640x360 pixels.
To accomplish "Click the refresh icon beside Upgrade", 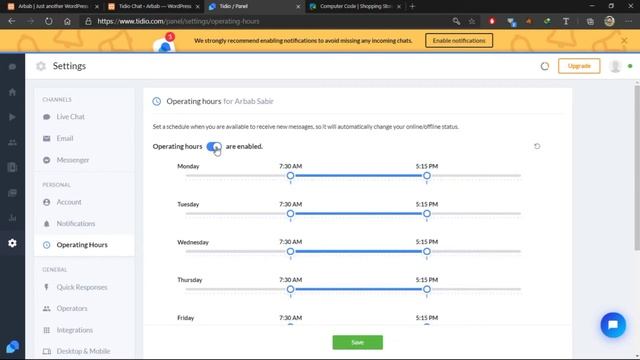I will coord(544,66).
